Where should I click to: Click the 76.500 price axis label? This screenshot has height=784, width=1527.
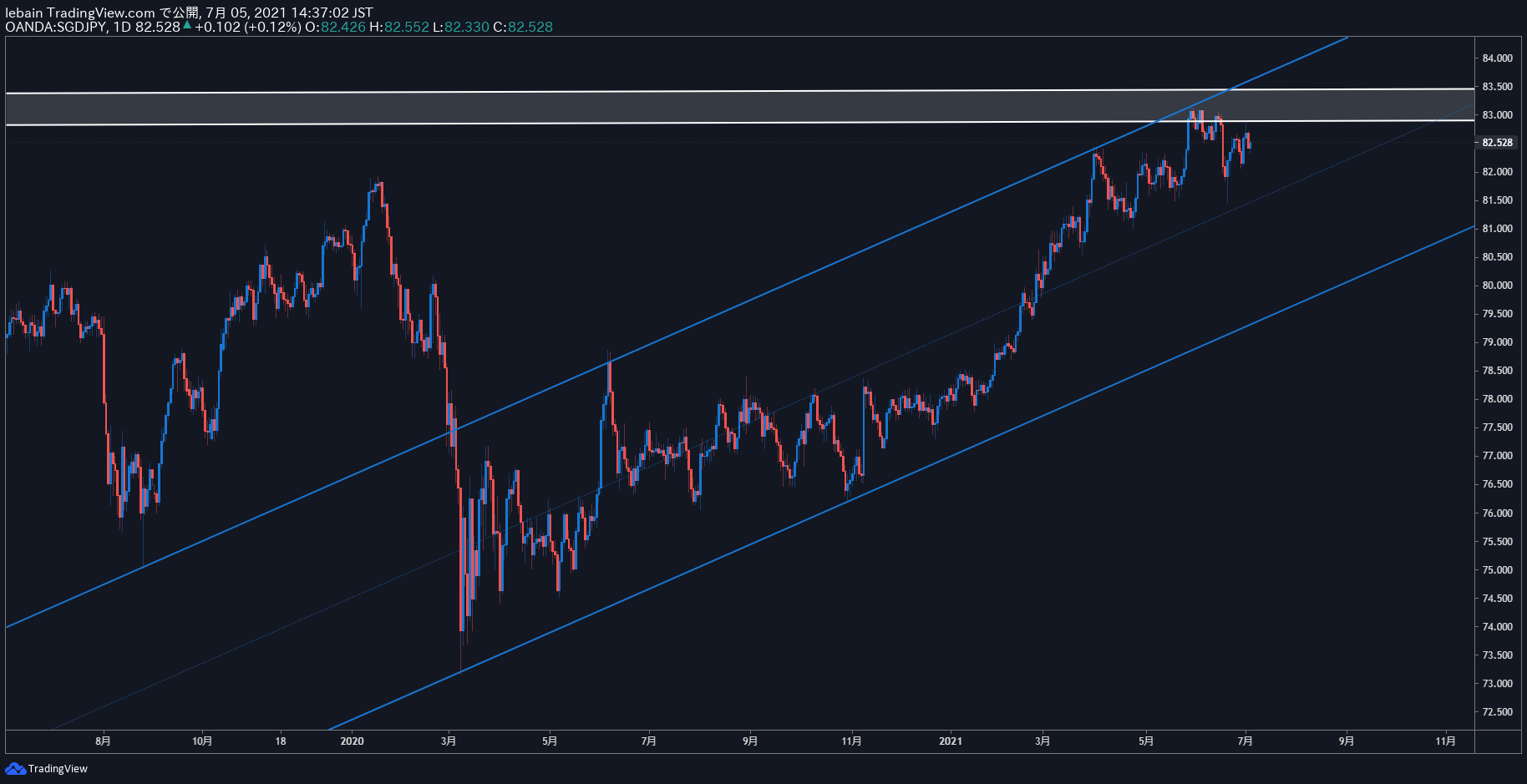1498,484
